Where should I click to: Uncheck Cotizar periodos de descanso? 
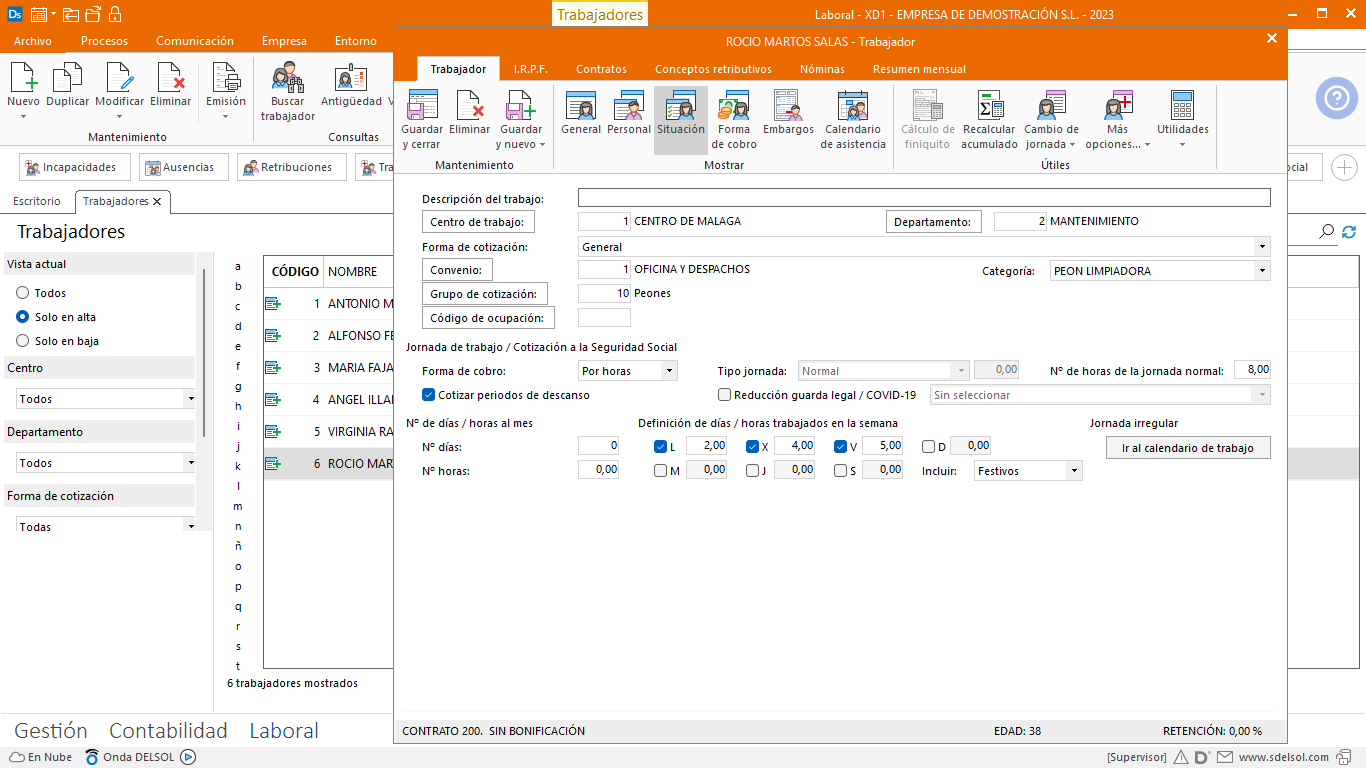(x=429, y=395)
